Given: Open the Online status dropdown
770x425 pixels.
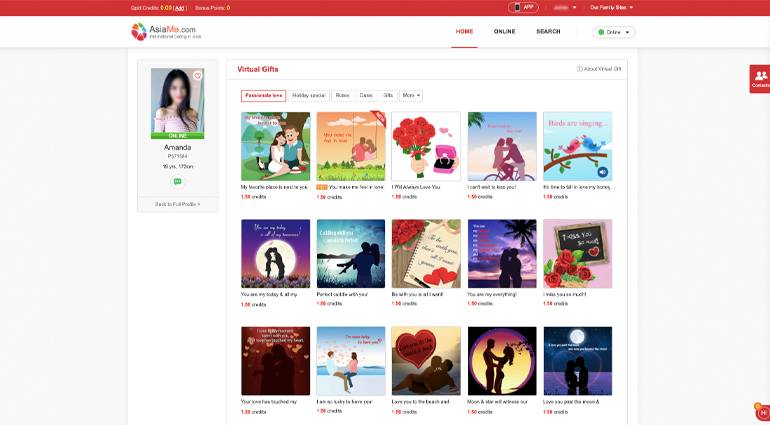Looking at the screenshot, I should point(614,32).
